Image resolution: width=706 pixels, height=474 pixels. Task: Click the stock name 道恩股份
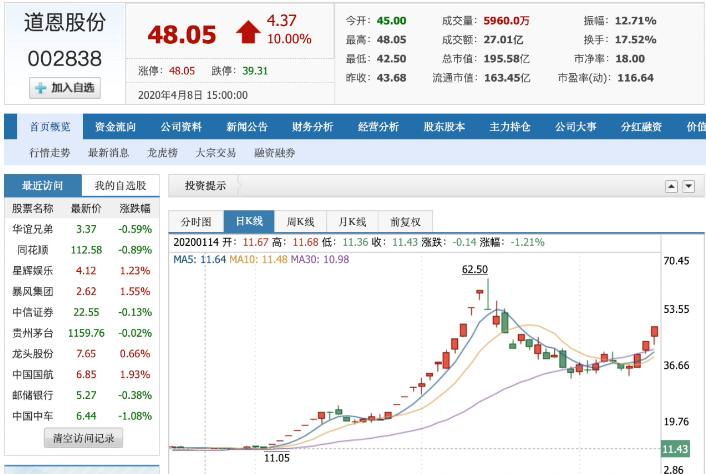pos(65,22)
